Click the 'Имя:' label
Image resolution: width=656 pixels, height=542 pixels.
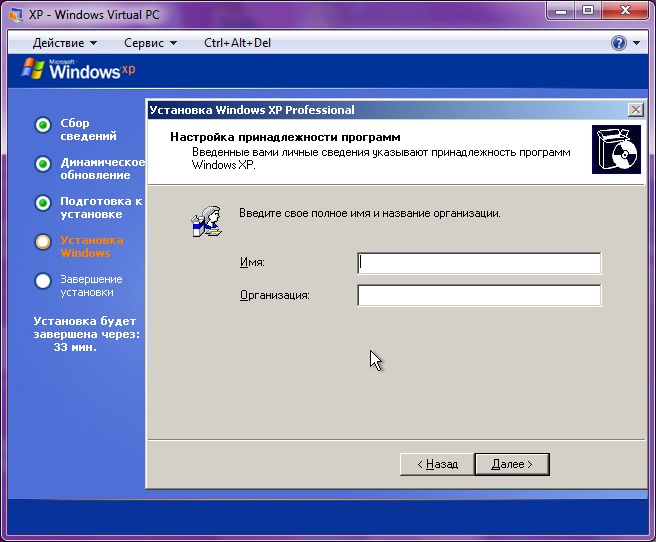tap(252, 263)
